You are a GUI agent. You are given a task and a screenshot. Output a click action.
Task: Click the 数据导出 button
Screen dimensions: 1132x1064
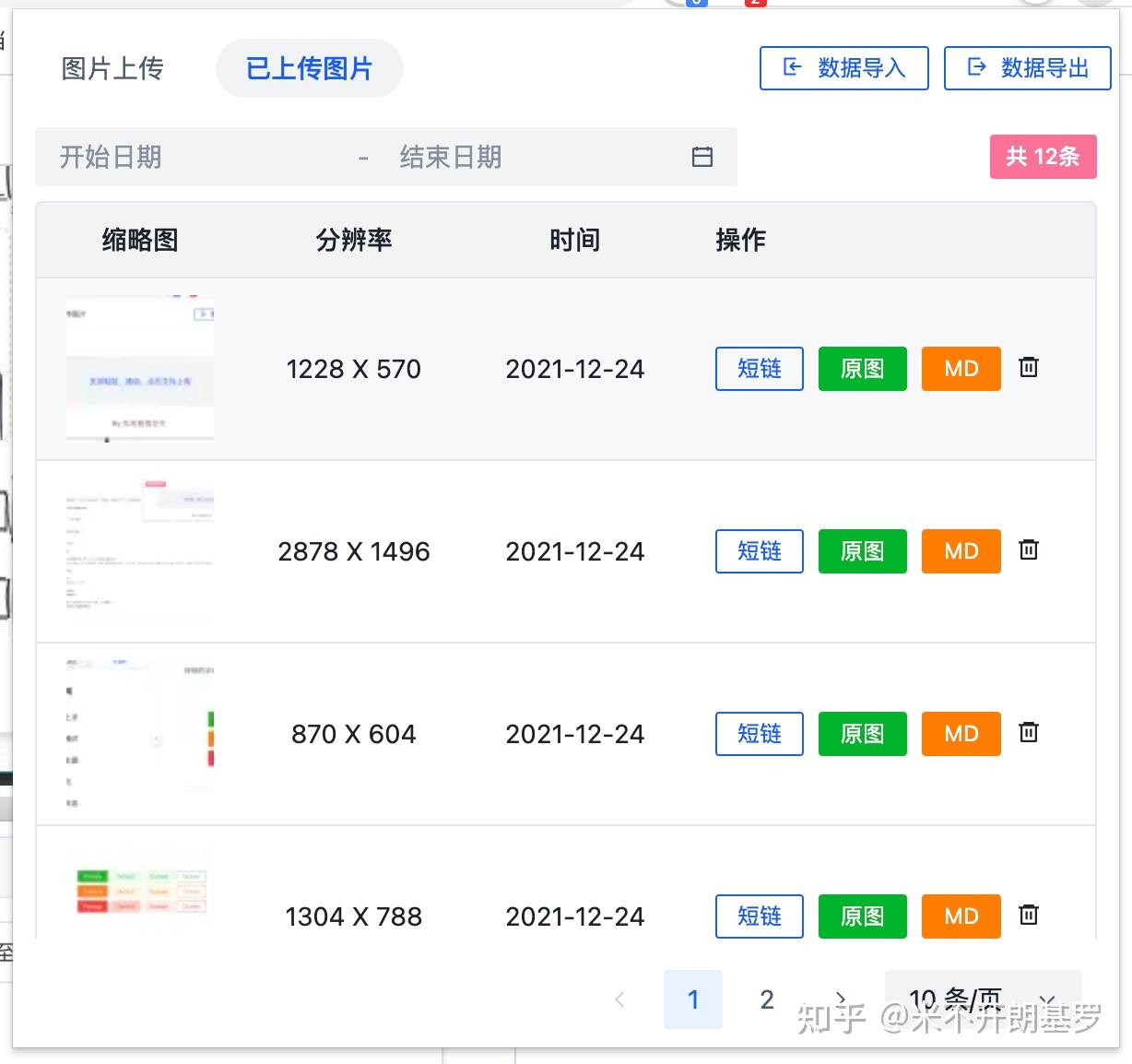pyautogui.click(x=1027, y=68)
